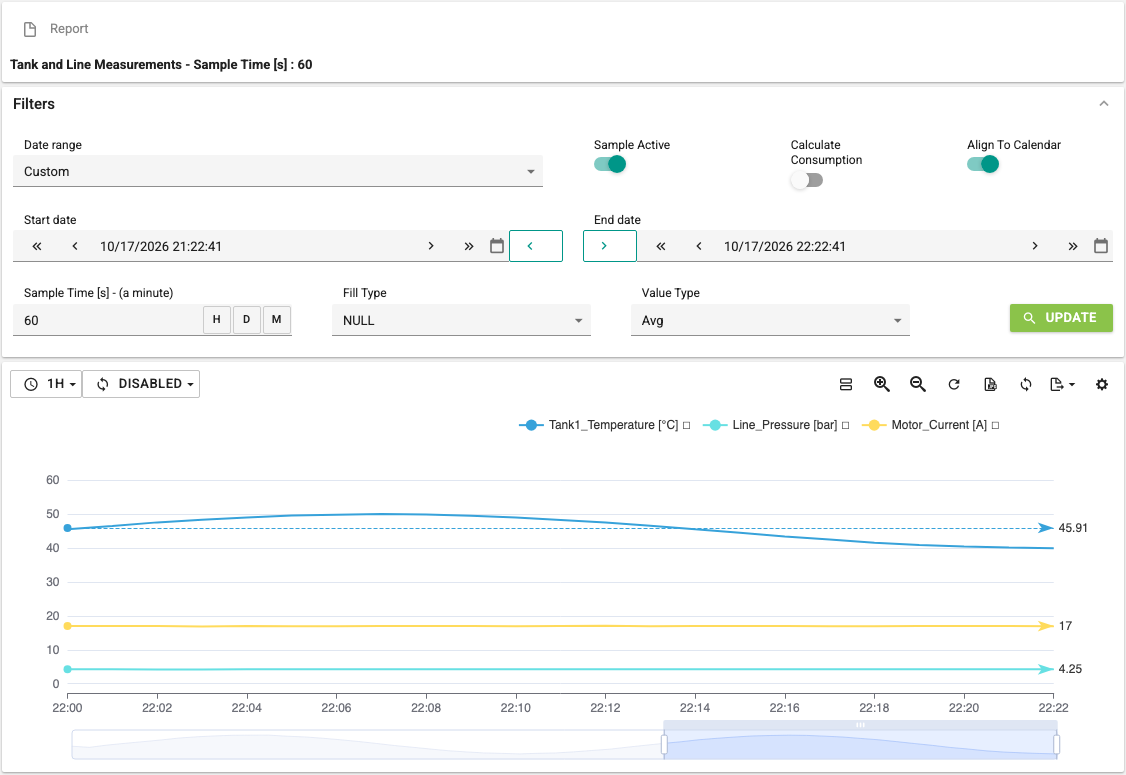Zoom in on the chart
The image size is (1126, 775).
coord(882,384)
